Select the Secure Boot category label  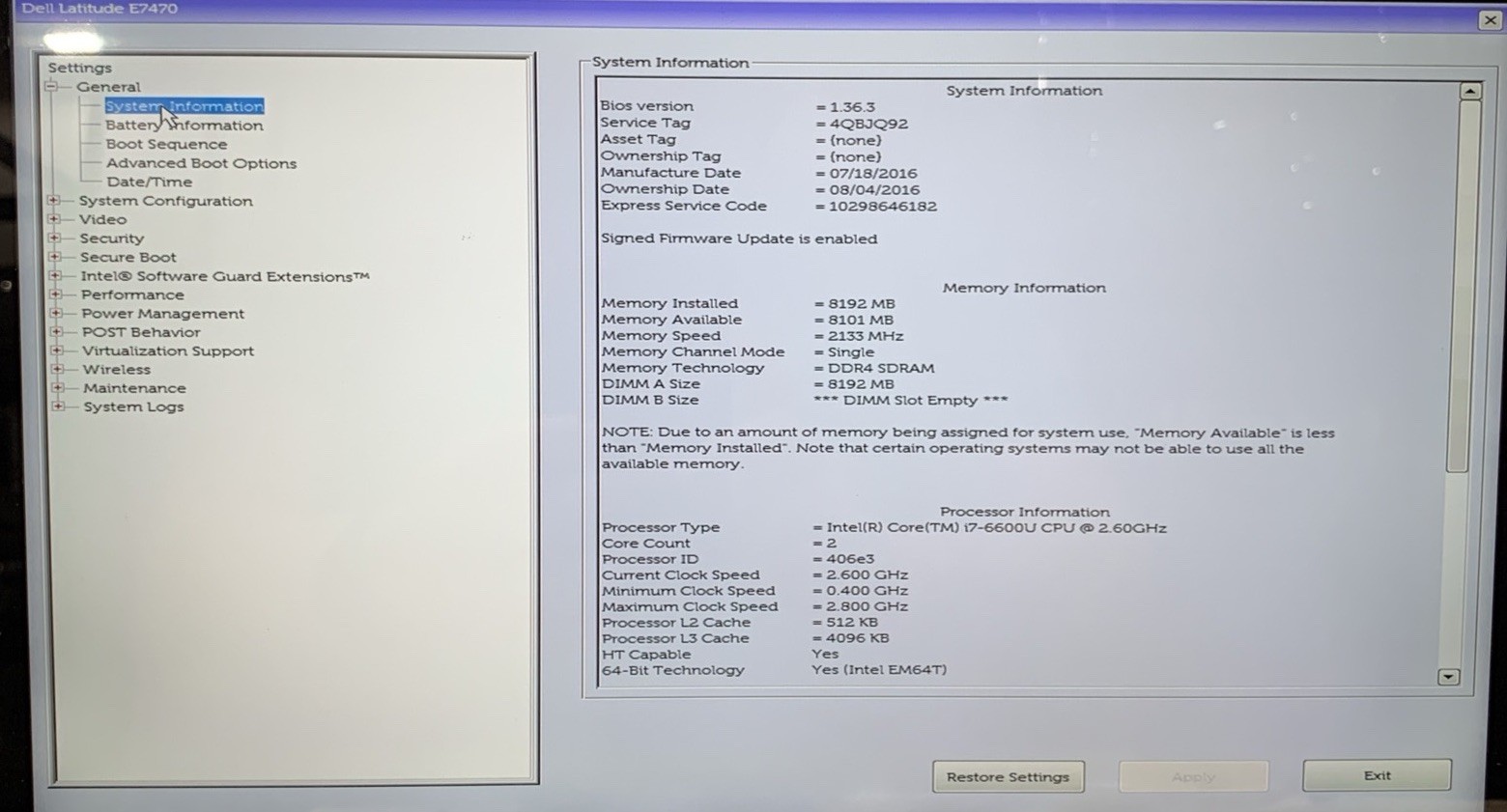128,257
